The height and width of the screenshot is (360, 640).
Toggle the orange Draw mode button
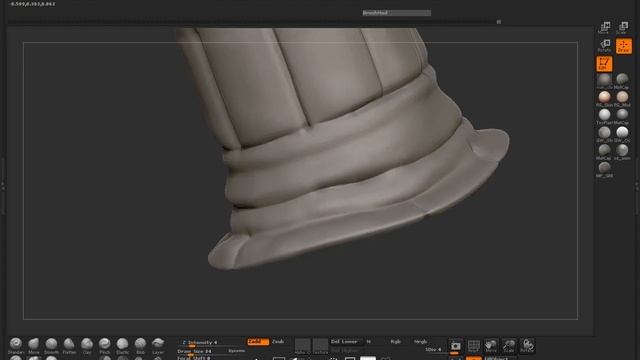coord(623,46)
